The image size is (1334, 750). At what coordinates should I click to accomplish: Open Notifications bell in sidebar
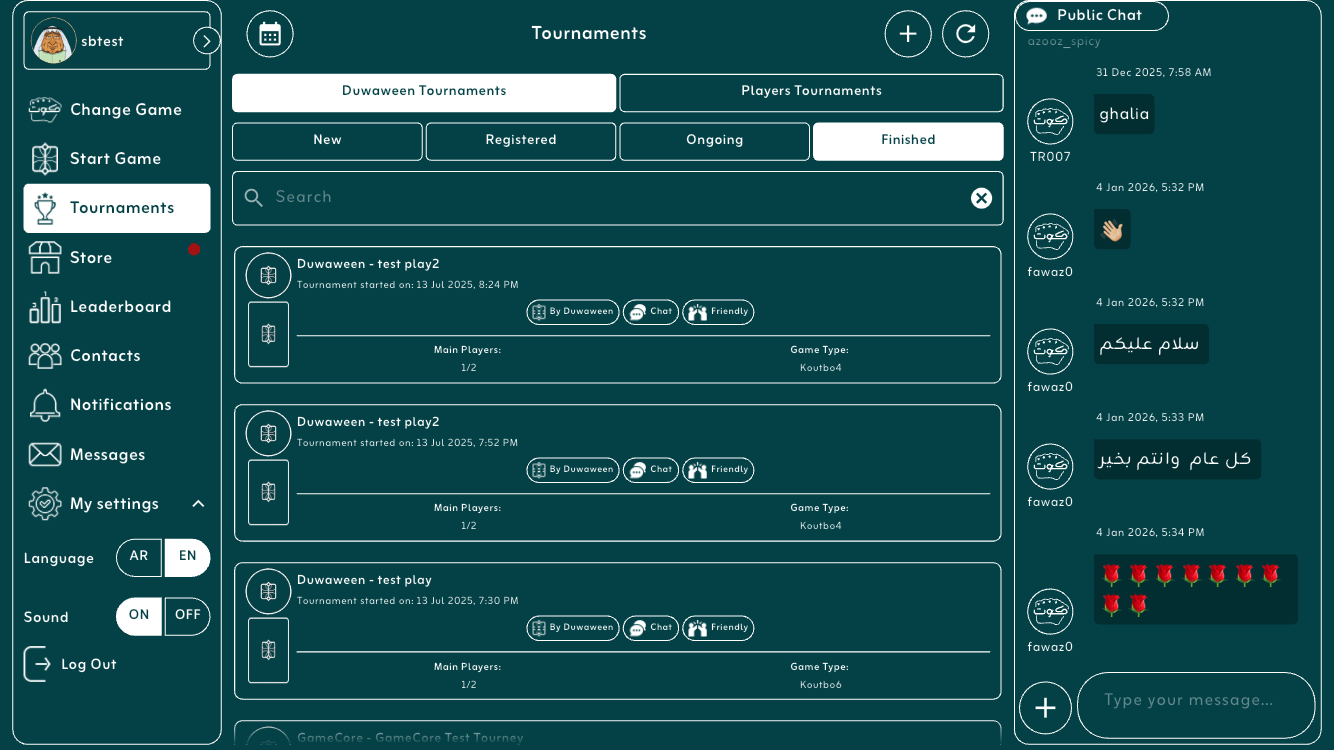119,405
